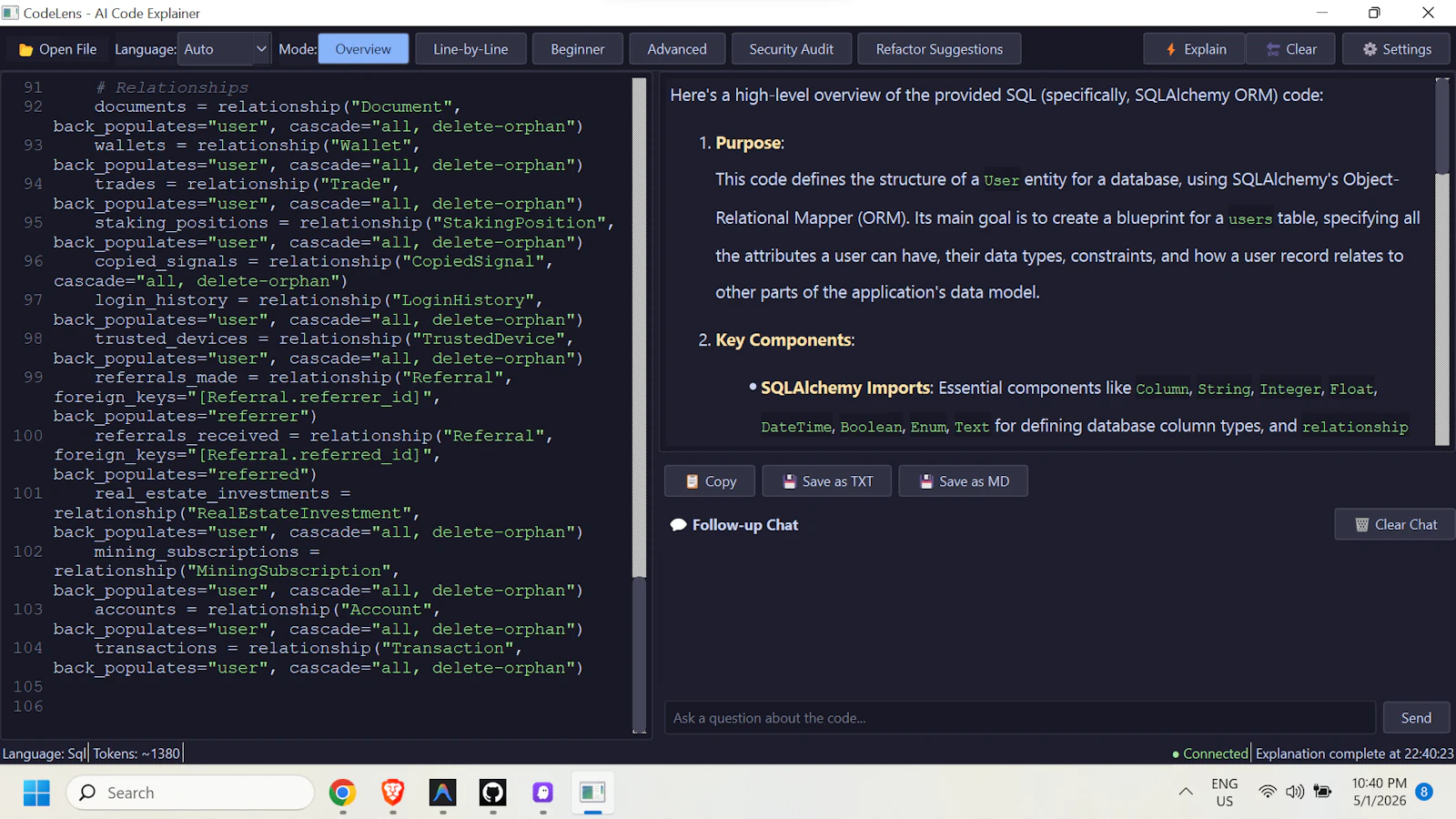This screenshot has width=1456, height=819.
Task: Click the Explain button
Action: click(1195, 49)
